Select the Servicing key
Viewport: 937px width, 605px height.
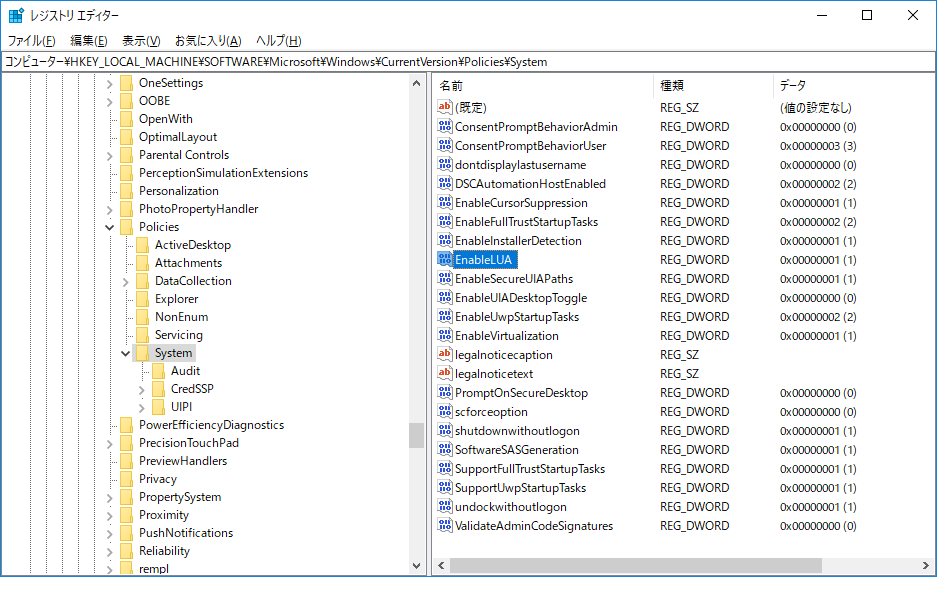click(x=179, y=334)
